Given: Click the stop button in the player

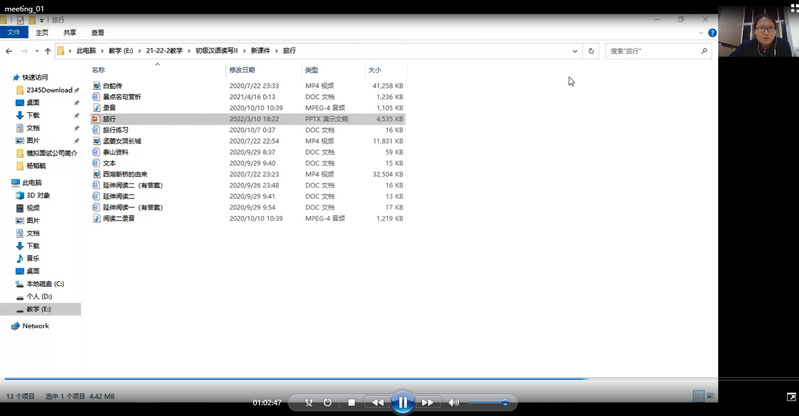Looking at the screenshot, I should point(351,402).
